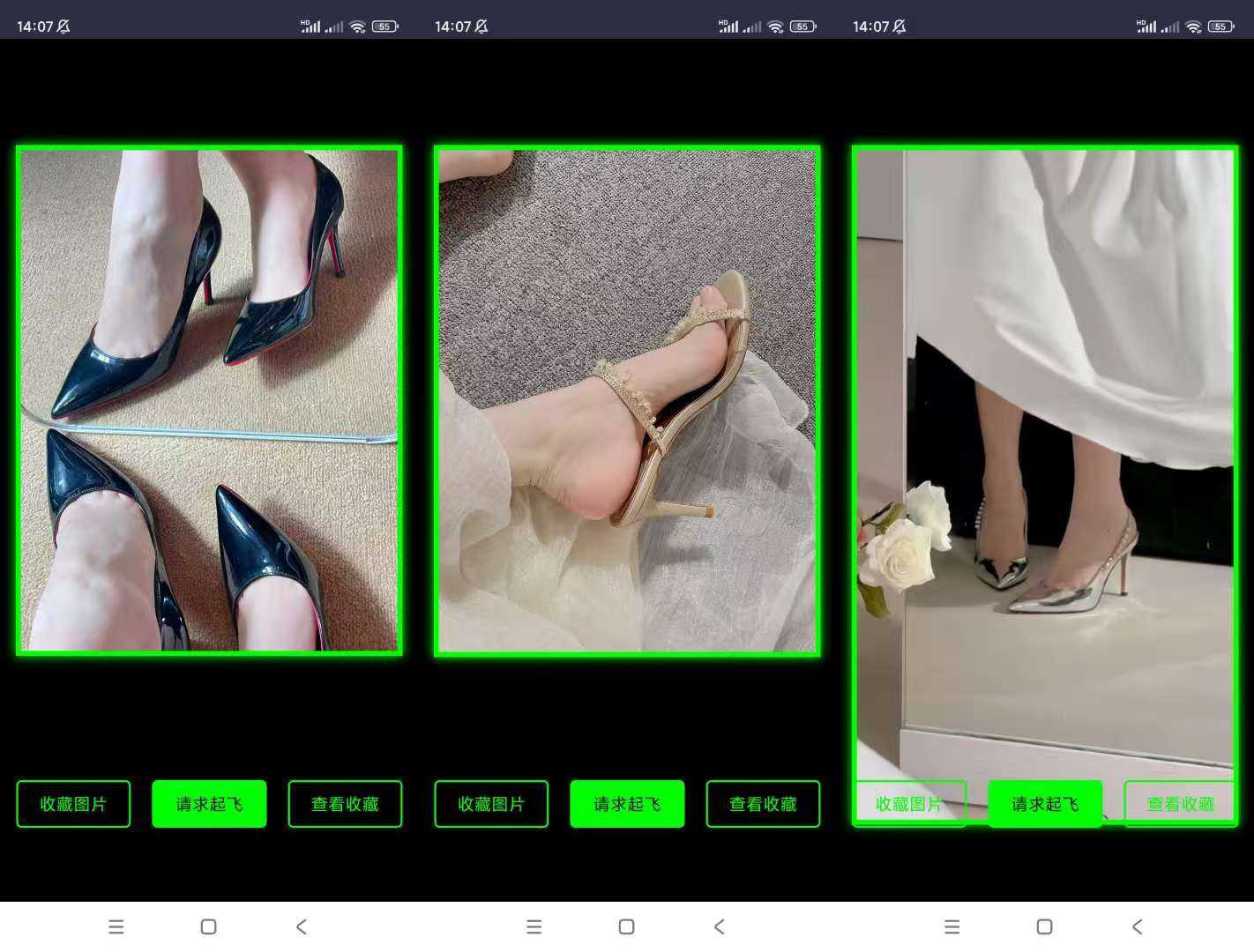Tap the back arrow on the black heels screen
Viewport: 1254px width, 952px height.
(302, 926)
